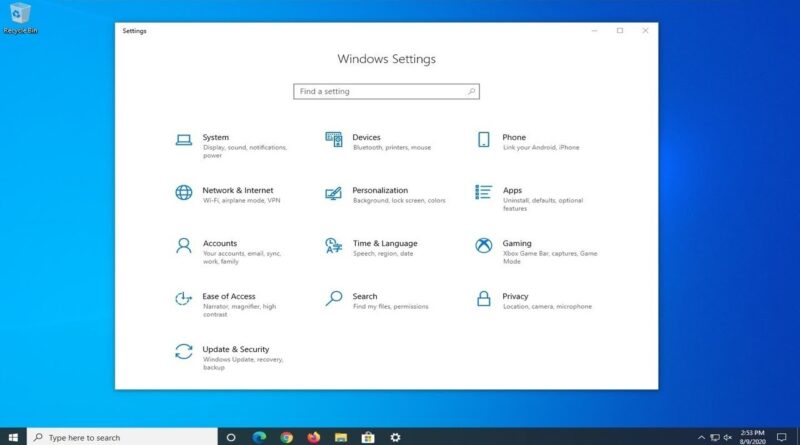This screenshot has height=445, width=800.
Task: Open the Apps list icon
Action: (x=483, y=192)
